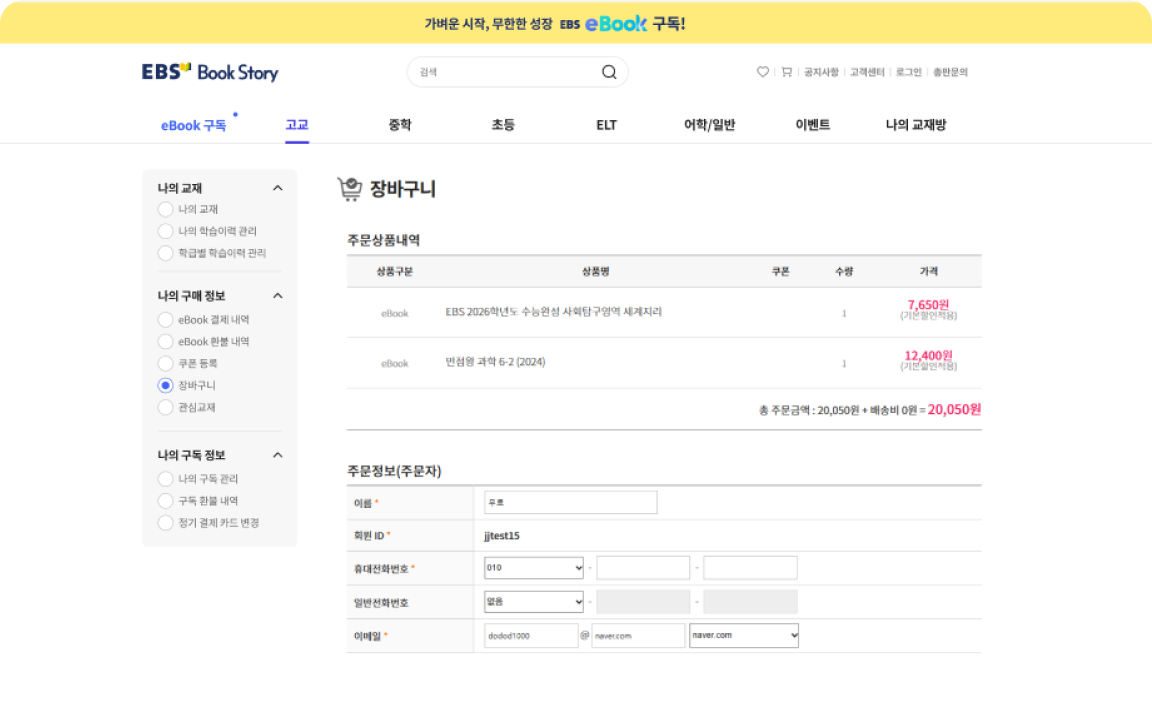The height and width of the screenshot is (712, 1152).
Task: Collapse the 나의 교재 sidebar section
Action: click(278, 188)
